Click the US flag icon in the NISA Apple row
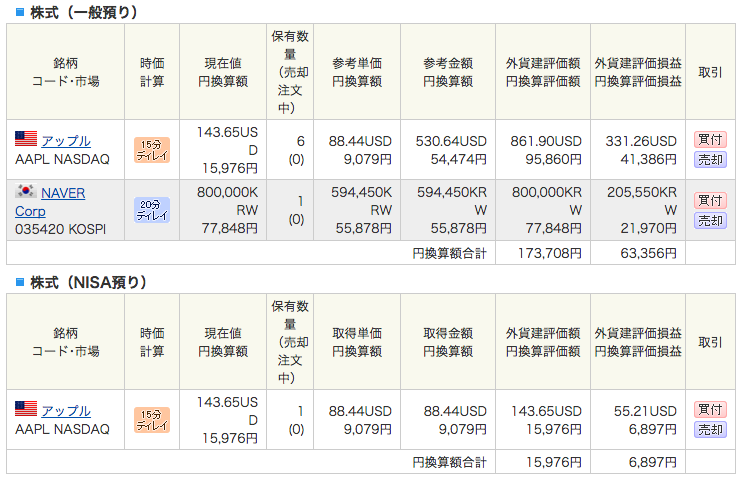Viewport: 749px width, 488px height. pyautogui.click(x=26, y=409)
